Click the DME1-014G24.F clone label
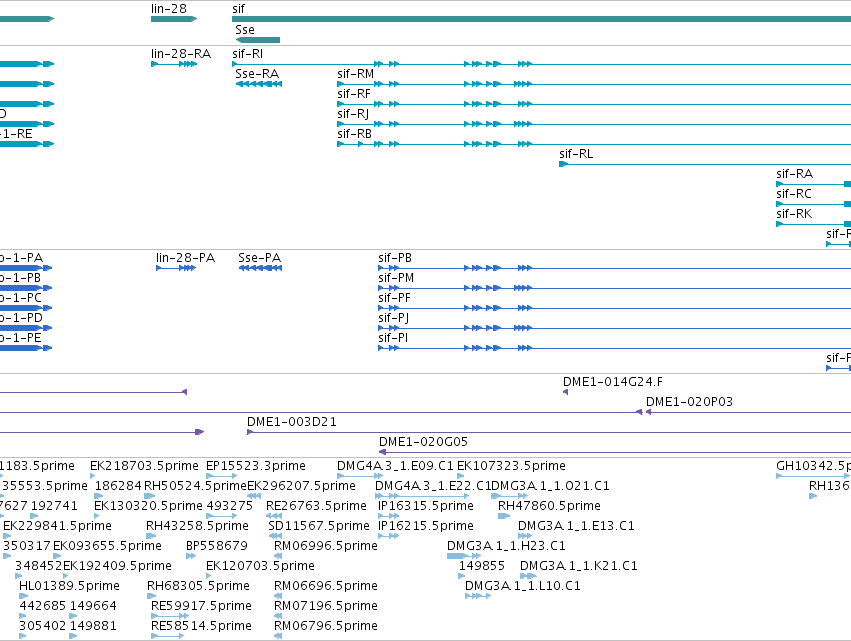 [x=613, y=382]
